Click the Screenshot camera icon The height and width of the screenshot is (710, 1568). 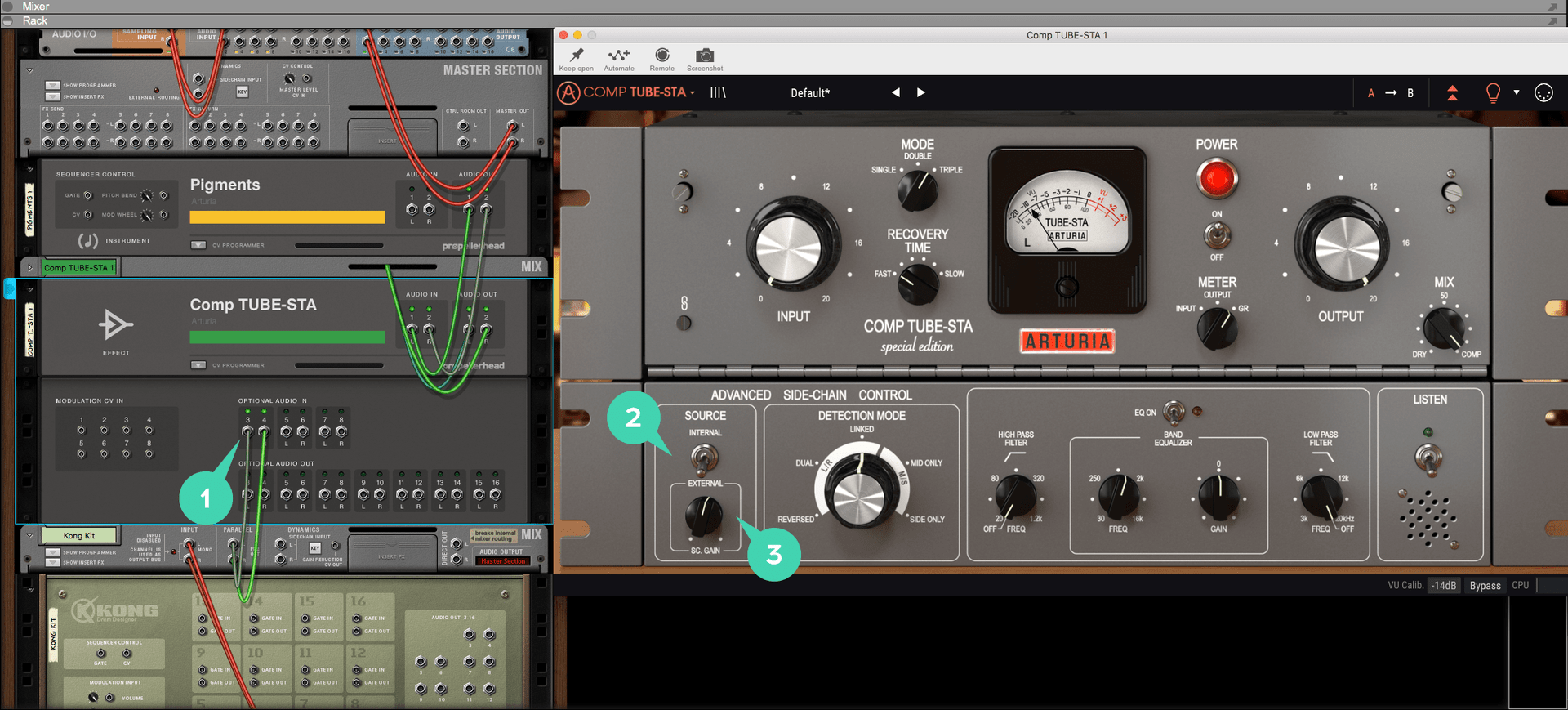click(705, 55)
